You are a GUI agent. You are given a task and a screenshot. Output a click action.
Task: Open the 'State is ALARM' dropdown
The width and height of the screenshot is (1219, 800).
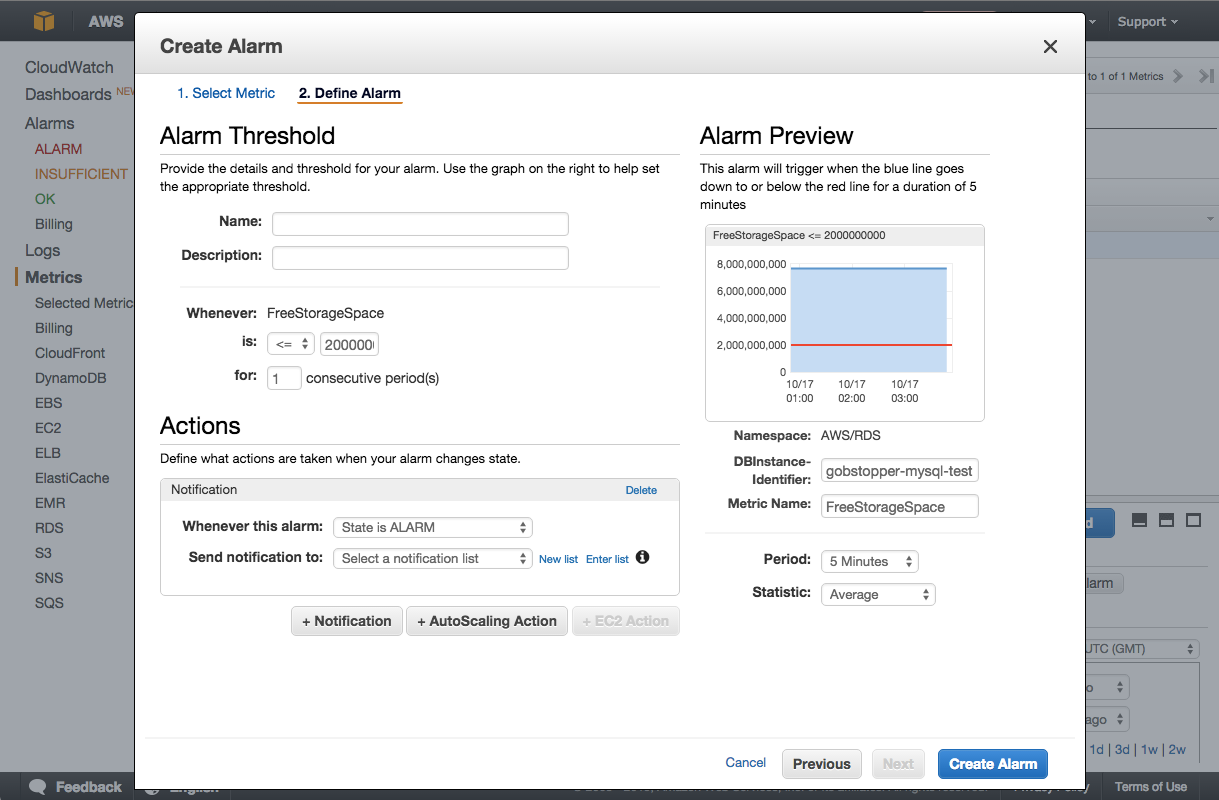(432, 527)
